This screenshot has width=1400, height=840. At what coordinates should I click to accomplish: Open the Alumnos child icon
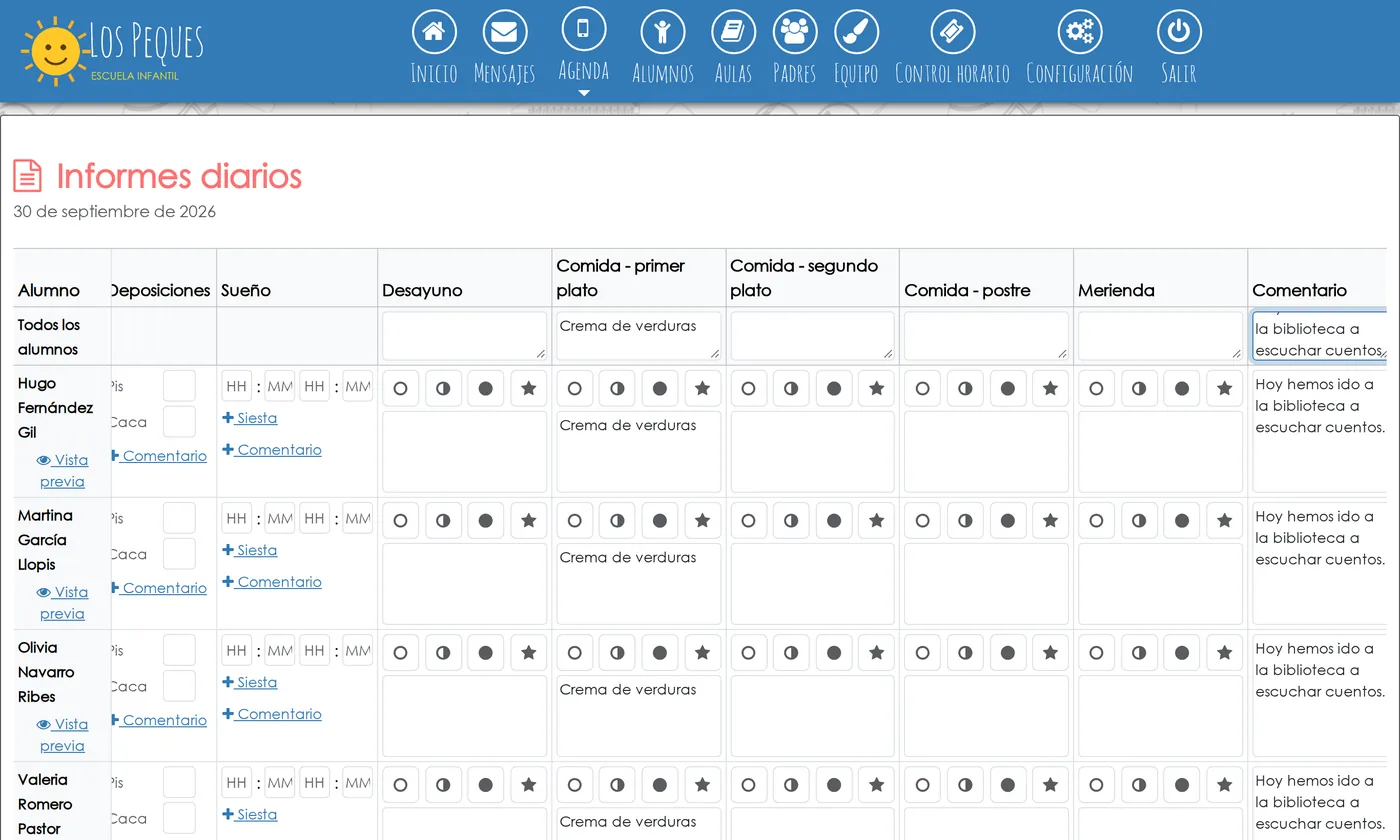663,32
